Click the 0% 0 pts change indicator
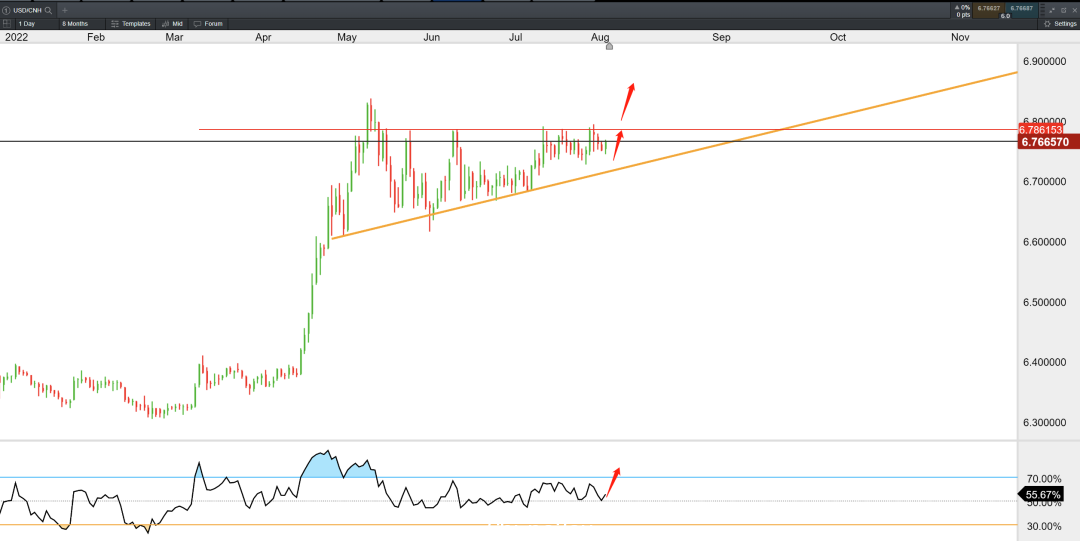Image resolution: width=1080 pixels, height=541 pixels. point(962,10)
